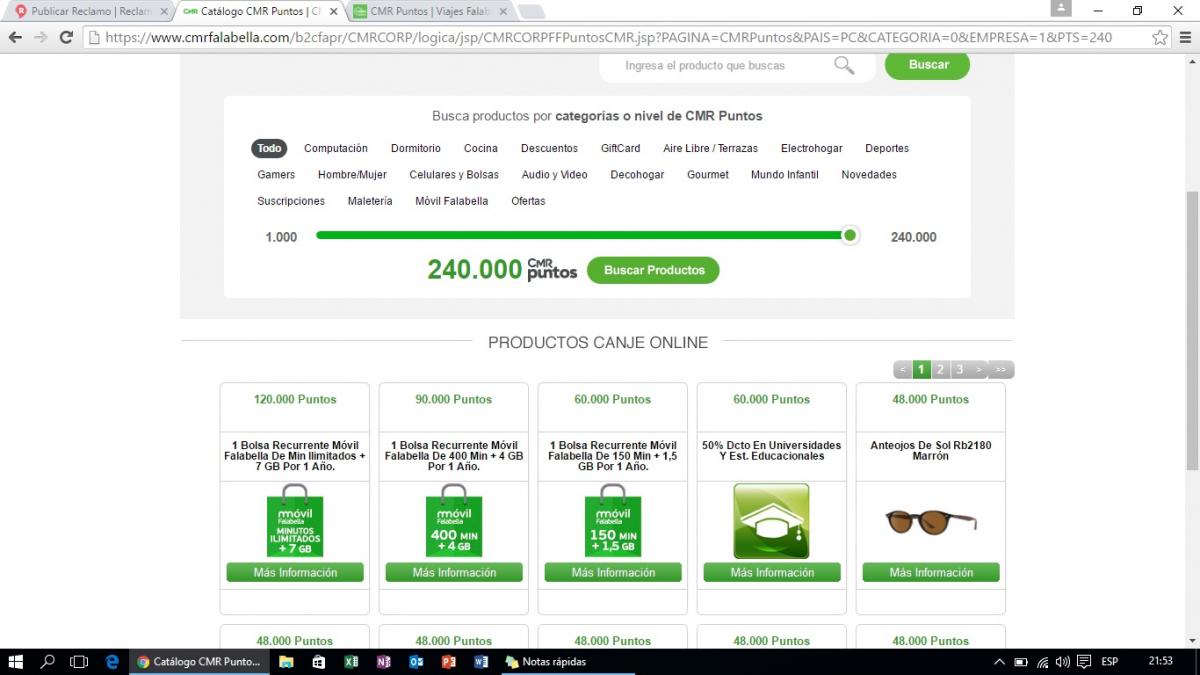Click the 400 MIN + 4 GB bag image

click(454, 521)
